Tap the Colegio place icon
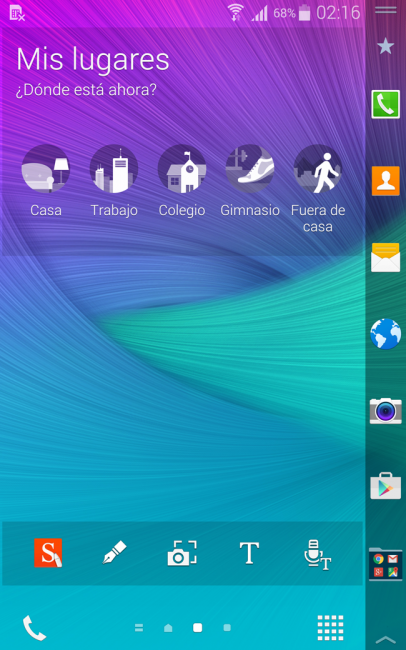The height and width of the screenshot is (650, 406). (x=182, y=168)
